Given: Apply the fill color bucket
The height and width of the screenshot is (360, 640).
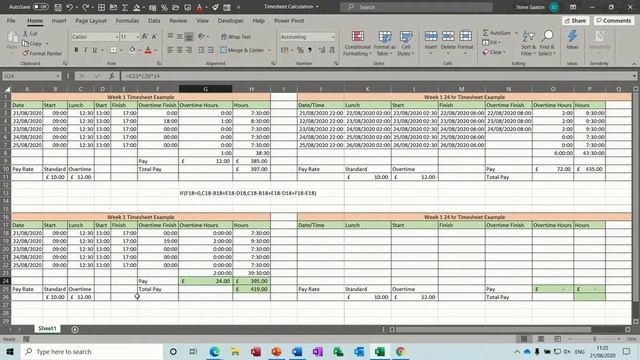Looking at the screenshot, I should click(132, 50).
